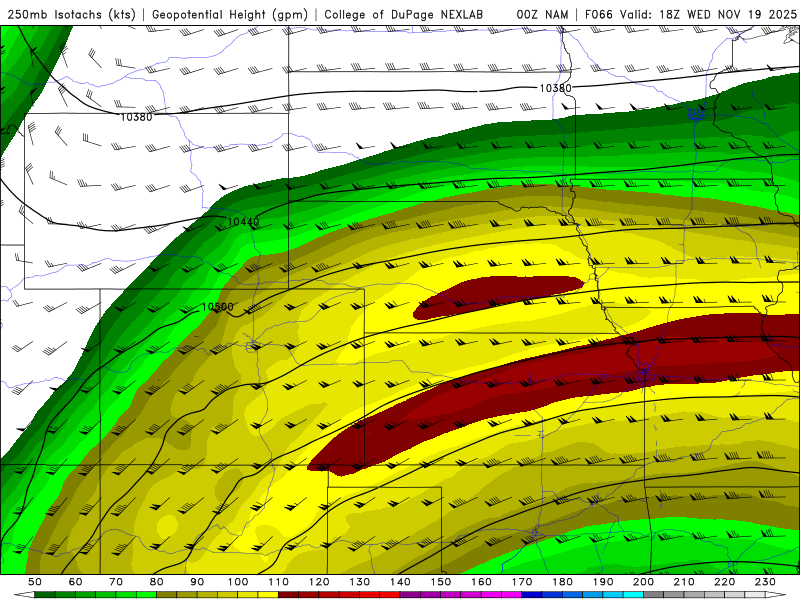Viewport: 800px width, 600px height.
Task: Click the 10440 height contour label
Action: (243, 222)
